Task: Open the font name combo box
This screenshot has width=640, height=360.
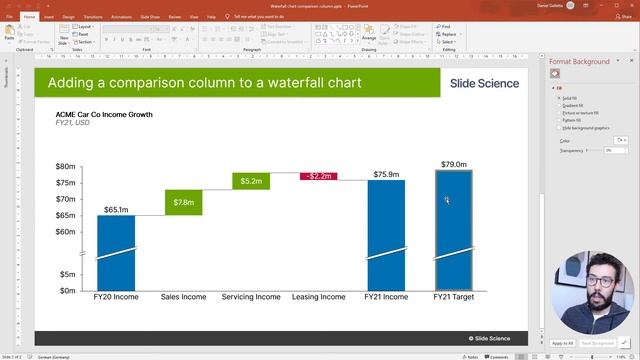Action: click(x=127, y=29)
